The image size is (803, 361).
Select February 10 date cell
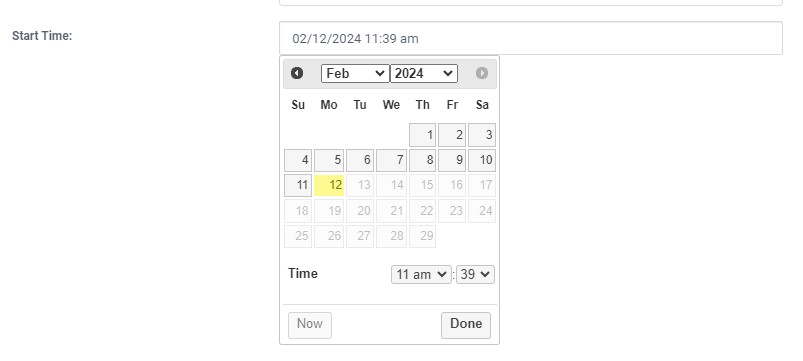tap(482, 160)
